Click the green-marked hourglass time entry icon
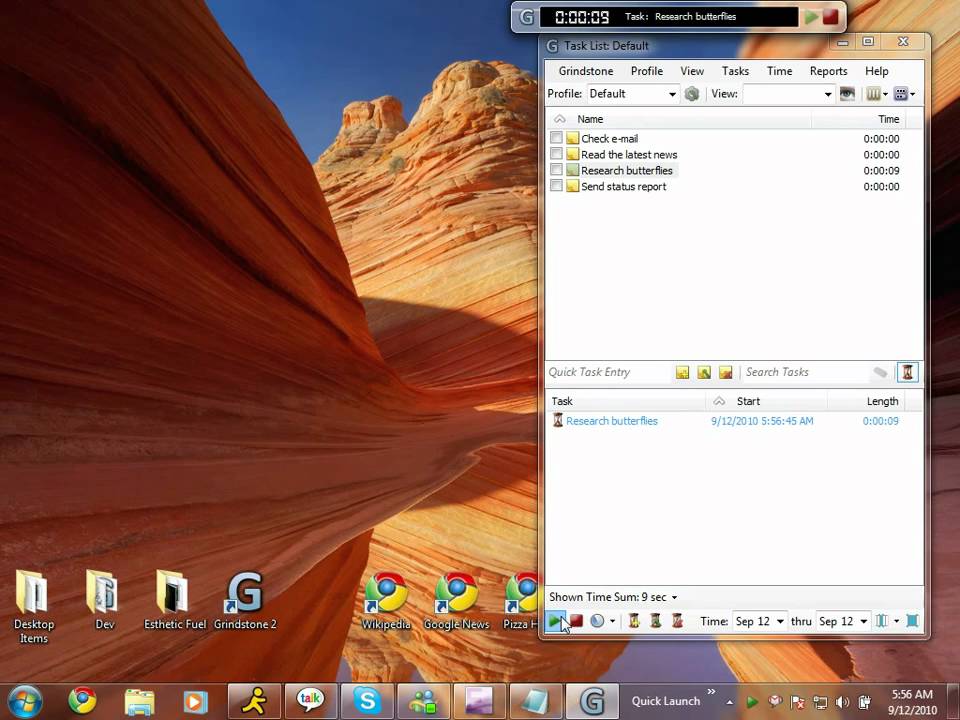Viewport: 960px width, 720px height. [x=655, y=621]
